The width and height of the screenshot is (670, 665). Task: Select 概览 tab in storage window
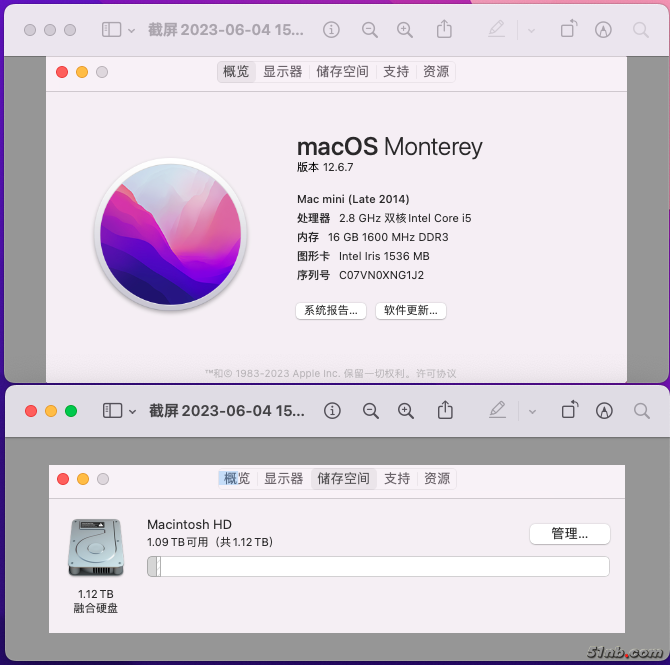click(x=237, y=478)
